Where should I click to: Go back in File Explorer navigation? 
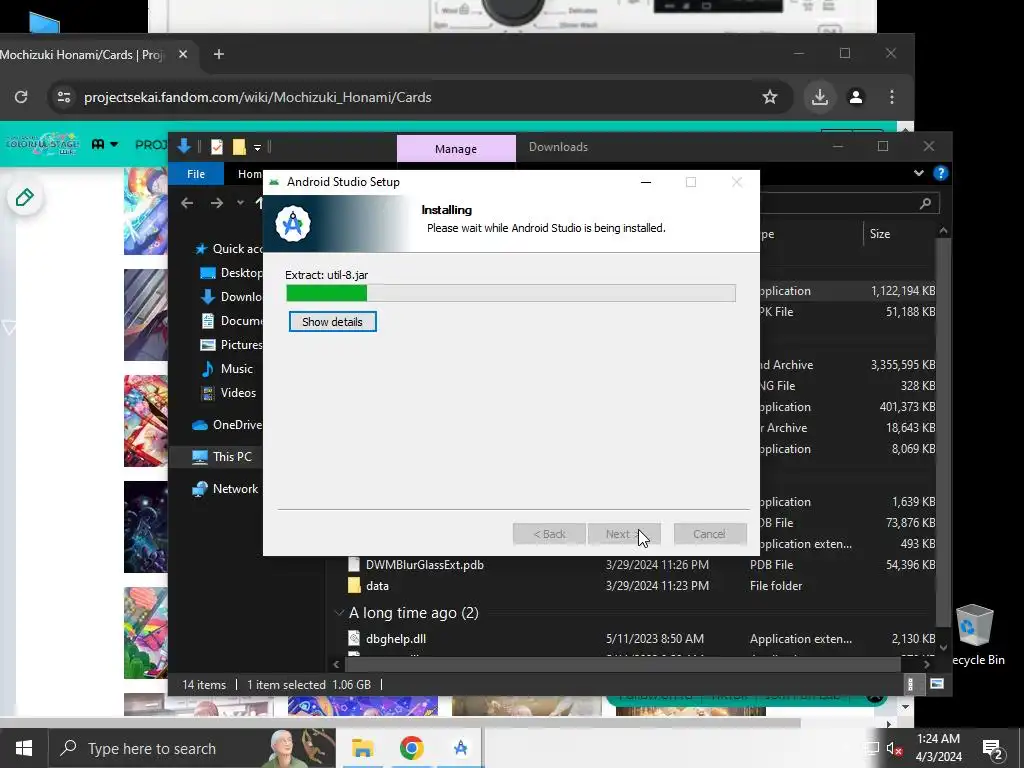187,203
